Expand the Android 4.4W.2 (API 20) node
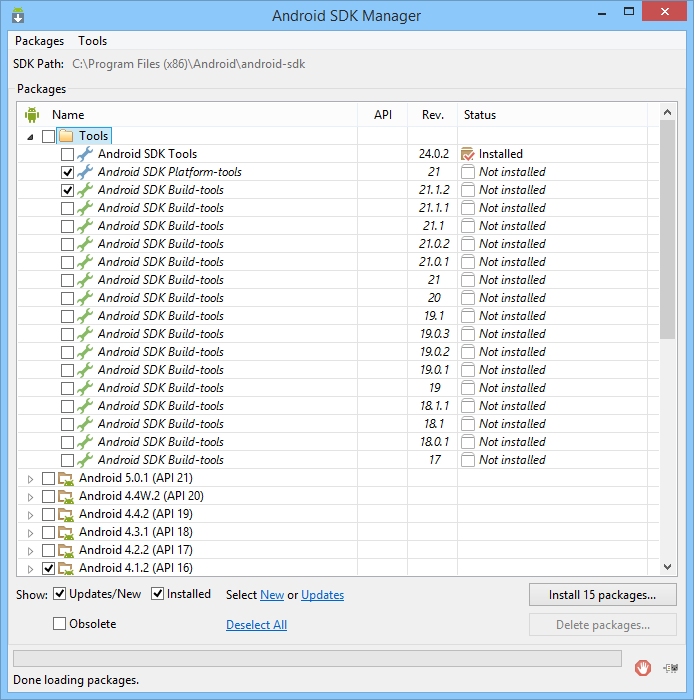Screen dimensions: 694x700 pyautogui.click(x=30, y=497)
